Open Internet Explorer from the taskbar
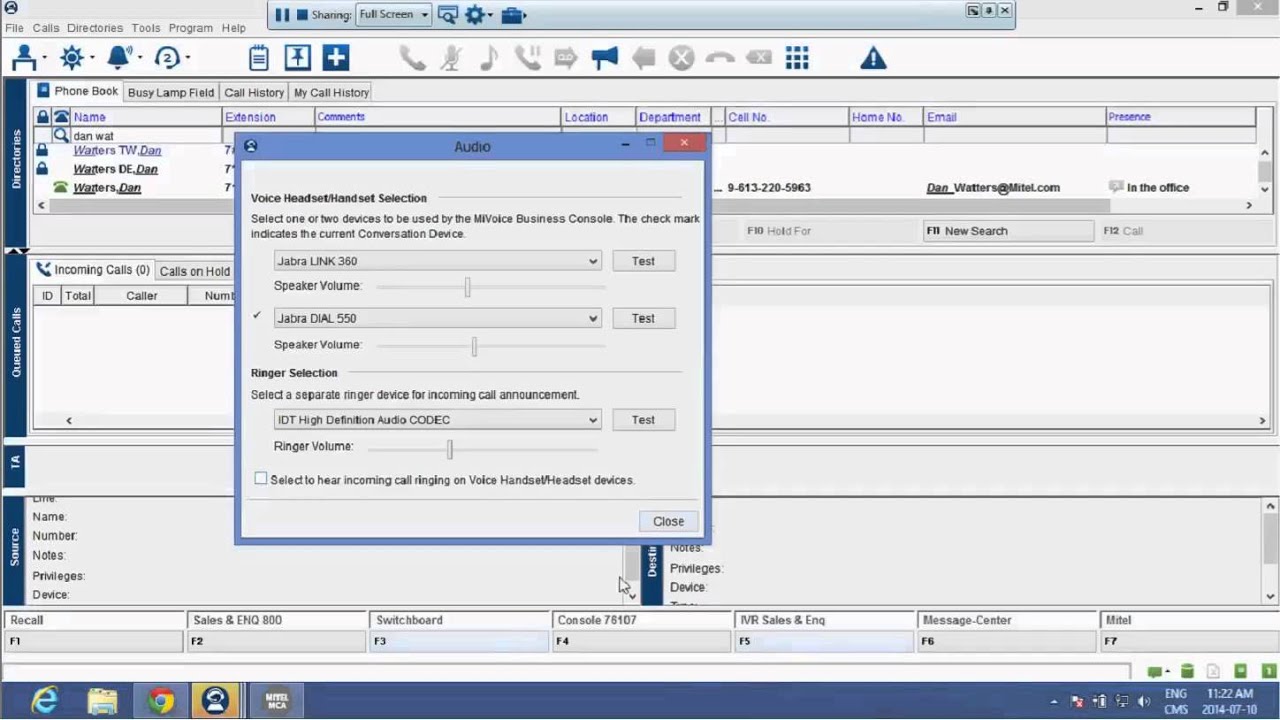Image resolution: width=1280 pixels, height=720 pixels. [x=45, y=700]
